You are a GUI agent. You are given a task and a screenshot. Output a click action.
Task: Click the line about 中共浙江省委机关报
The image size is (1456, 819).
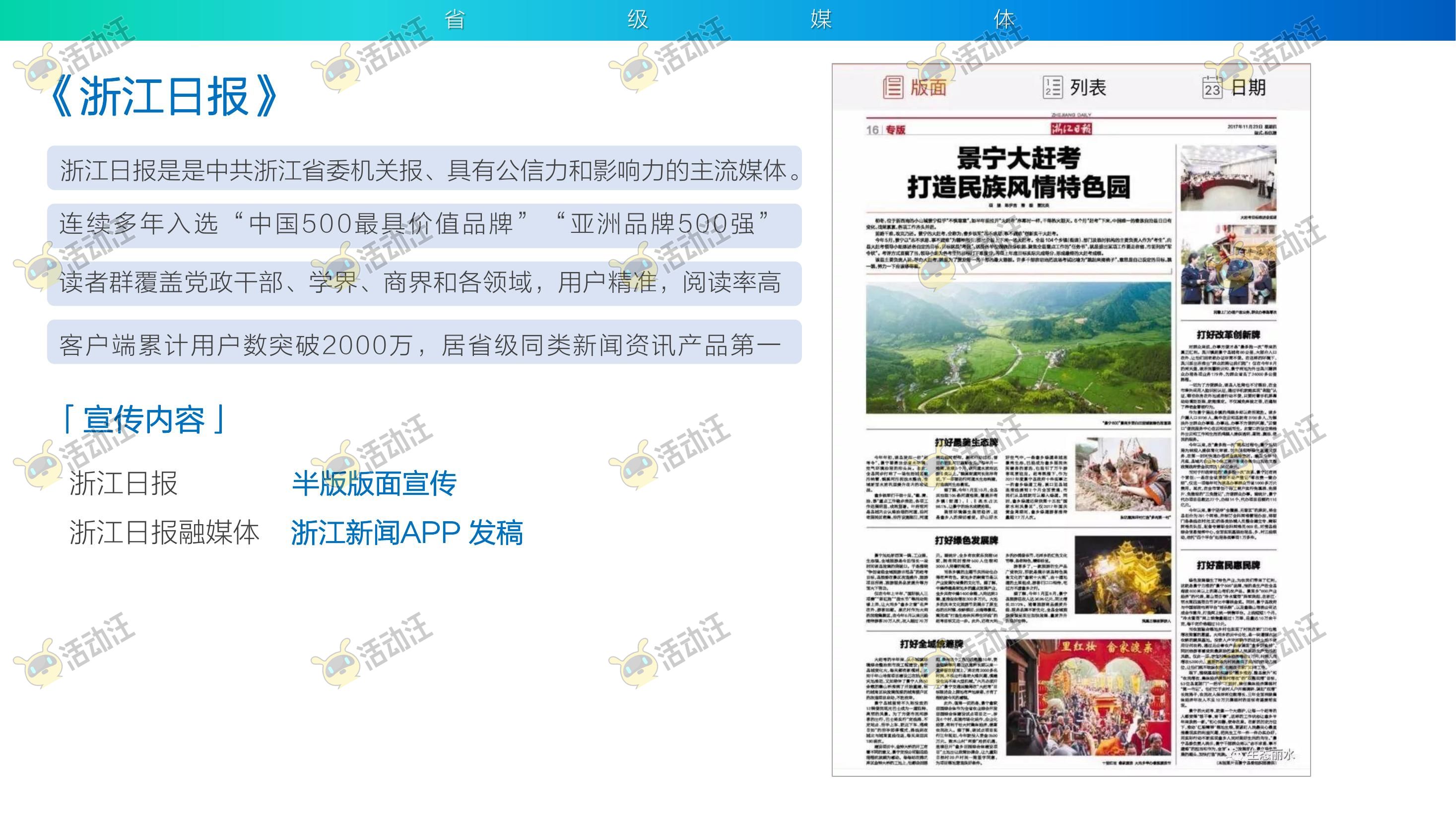(x=424, y=168)
